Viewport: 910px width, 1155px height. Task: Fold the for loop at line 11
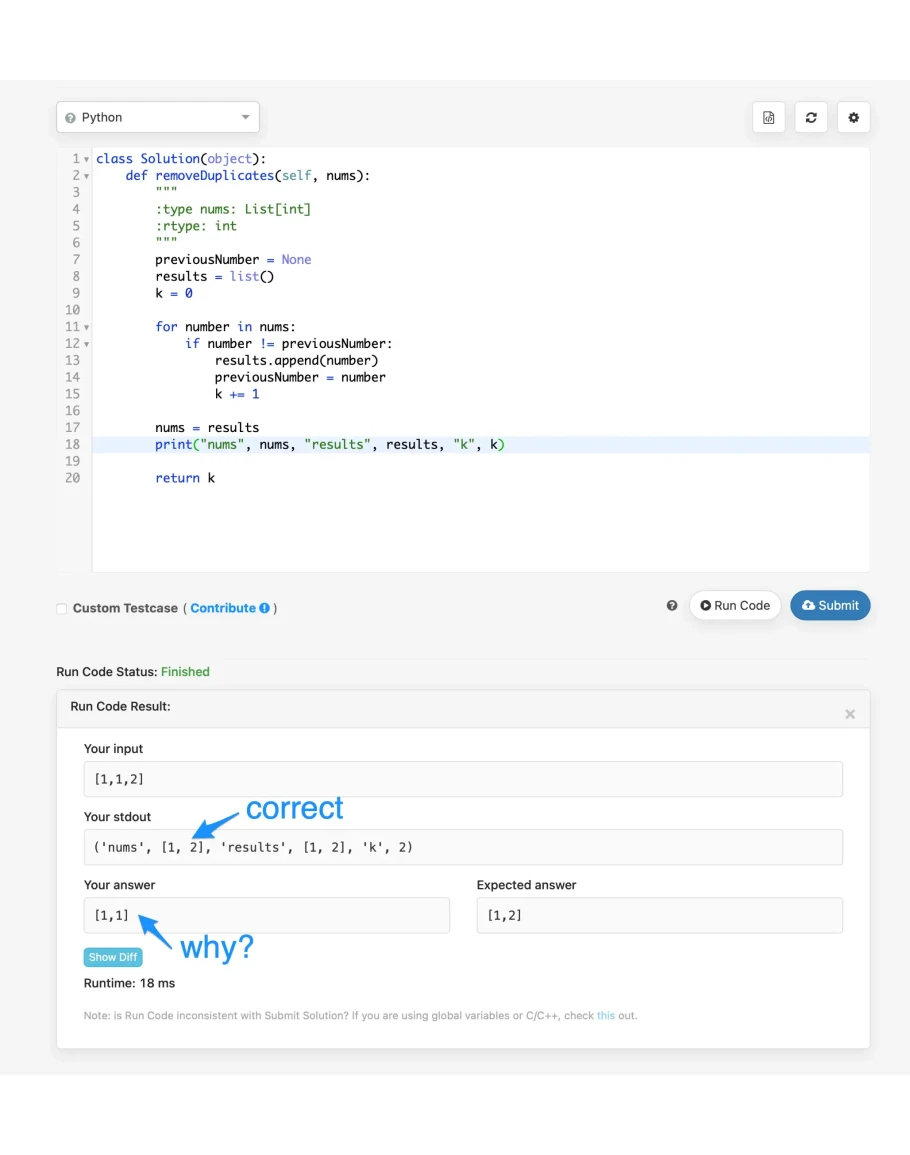(87, 327)
